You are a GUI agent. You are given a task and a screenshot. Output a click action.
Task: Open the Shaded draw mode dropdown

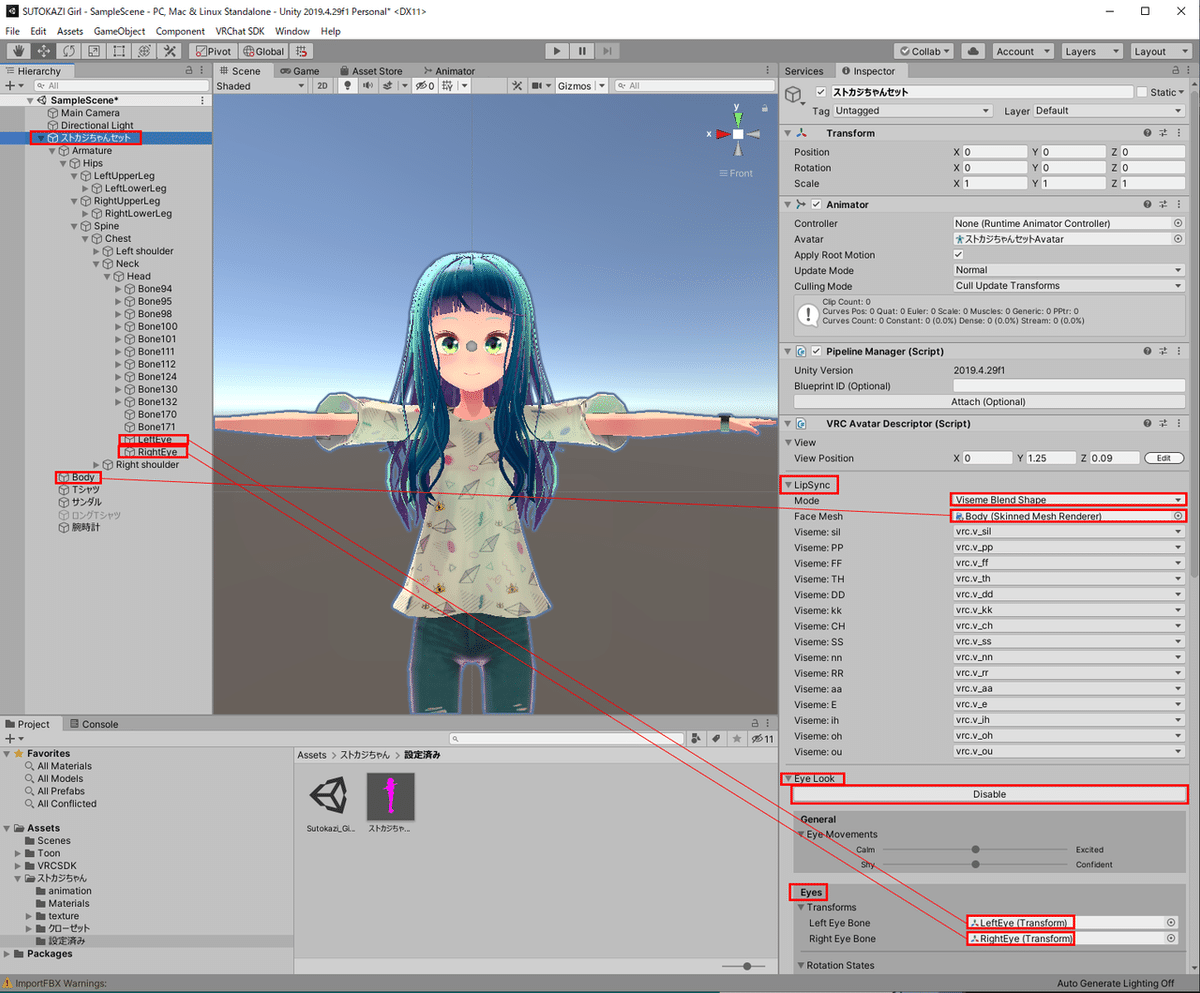click(x=261, y=86)
